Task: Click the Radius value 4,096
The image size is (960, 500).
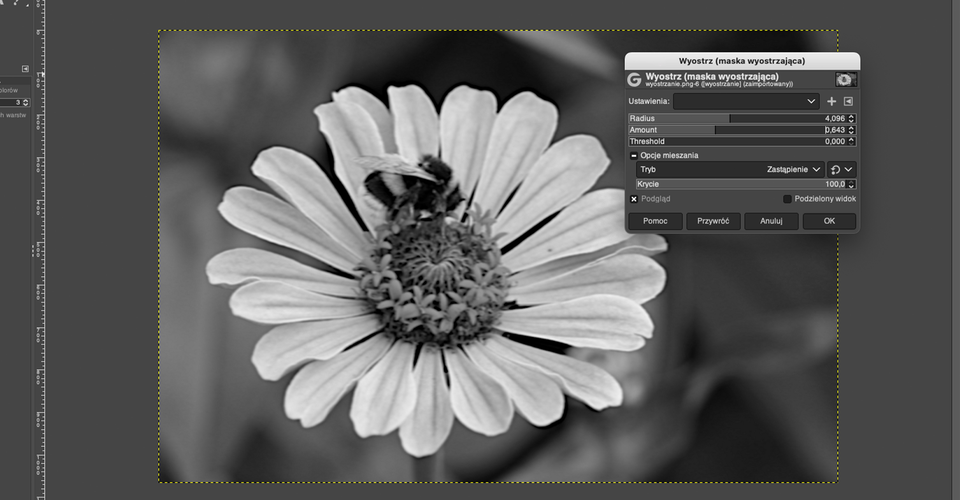Action: point(834,119)
